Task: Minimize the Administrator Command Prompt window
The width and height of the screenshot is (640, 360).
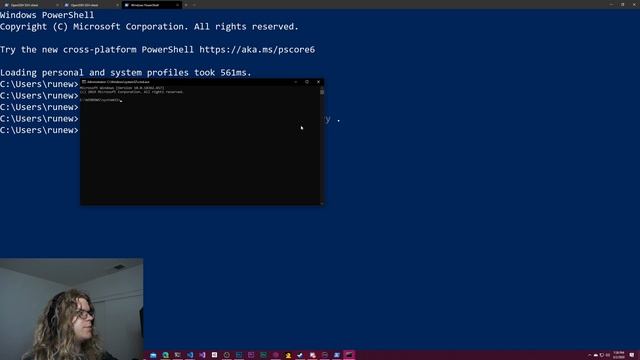Action: tap(296, 82)
